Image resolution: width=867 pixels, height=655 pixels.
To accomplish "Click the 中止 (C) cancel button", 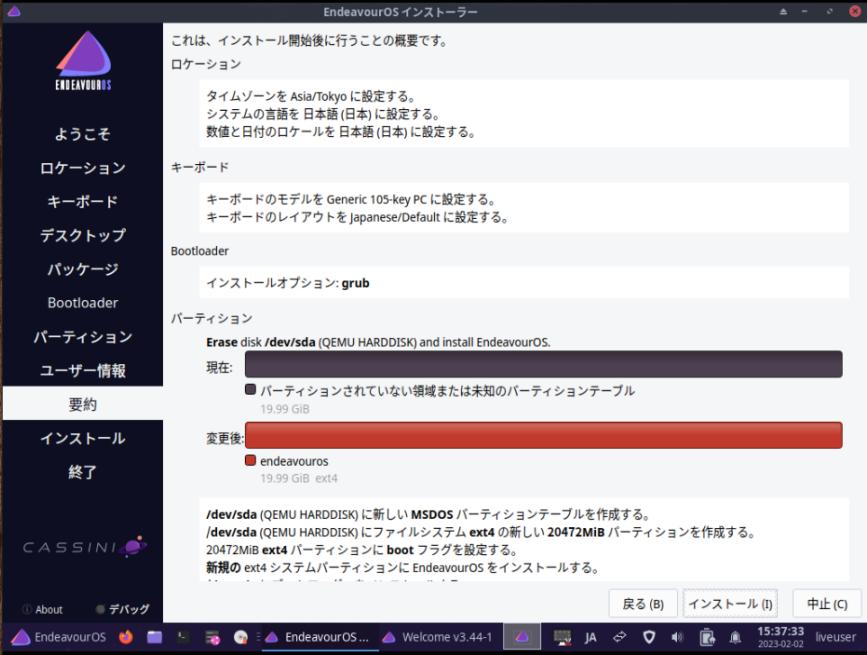I will tap(827, 604).
